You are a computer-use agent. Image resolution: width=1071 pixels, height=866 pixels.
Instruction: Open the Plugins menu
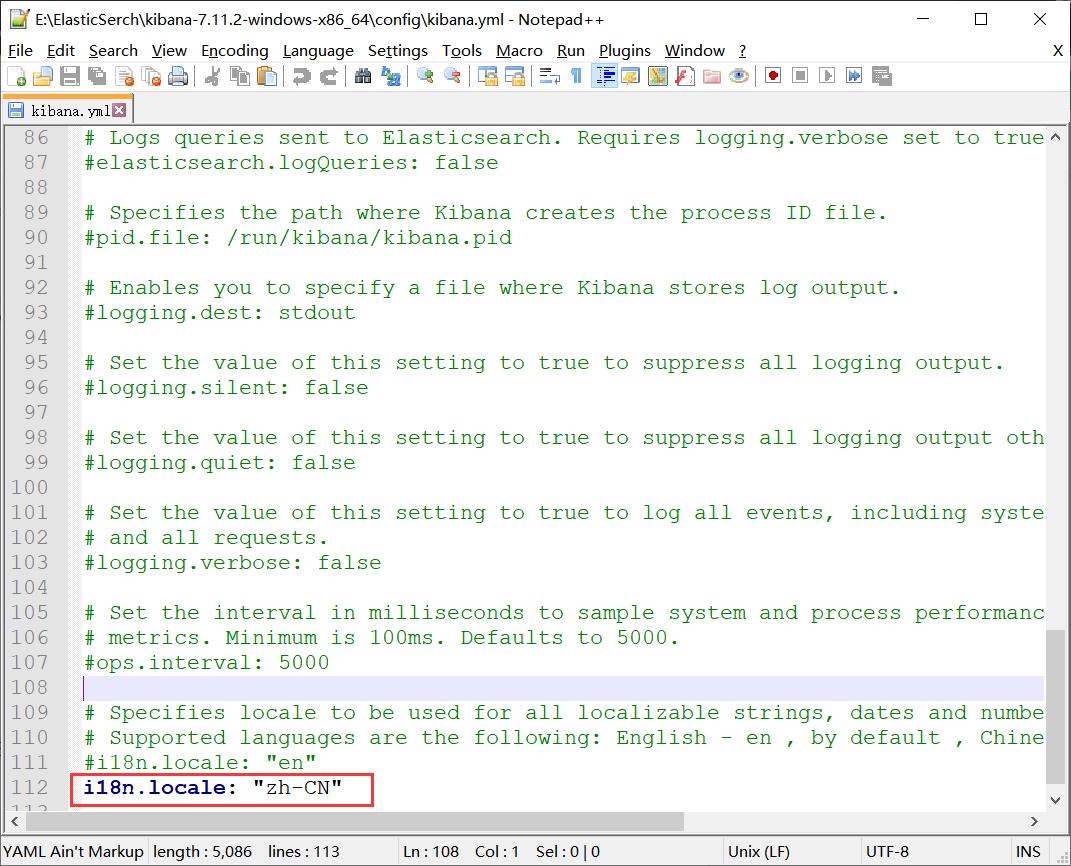[625, 51]
